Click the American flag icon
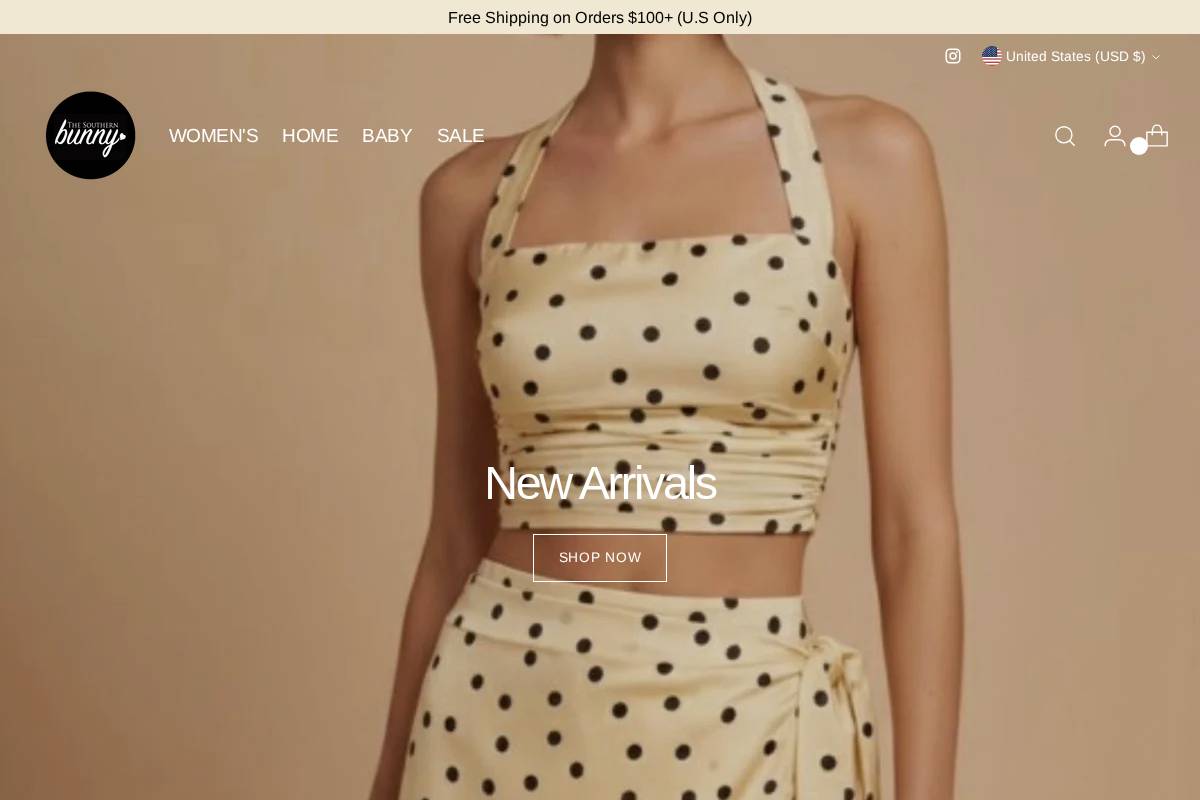This screenshot has width=1200, height=800. (991, 56)
